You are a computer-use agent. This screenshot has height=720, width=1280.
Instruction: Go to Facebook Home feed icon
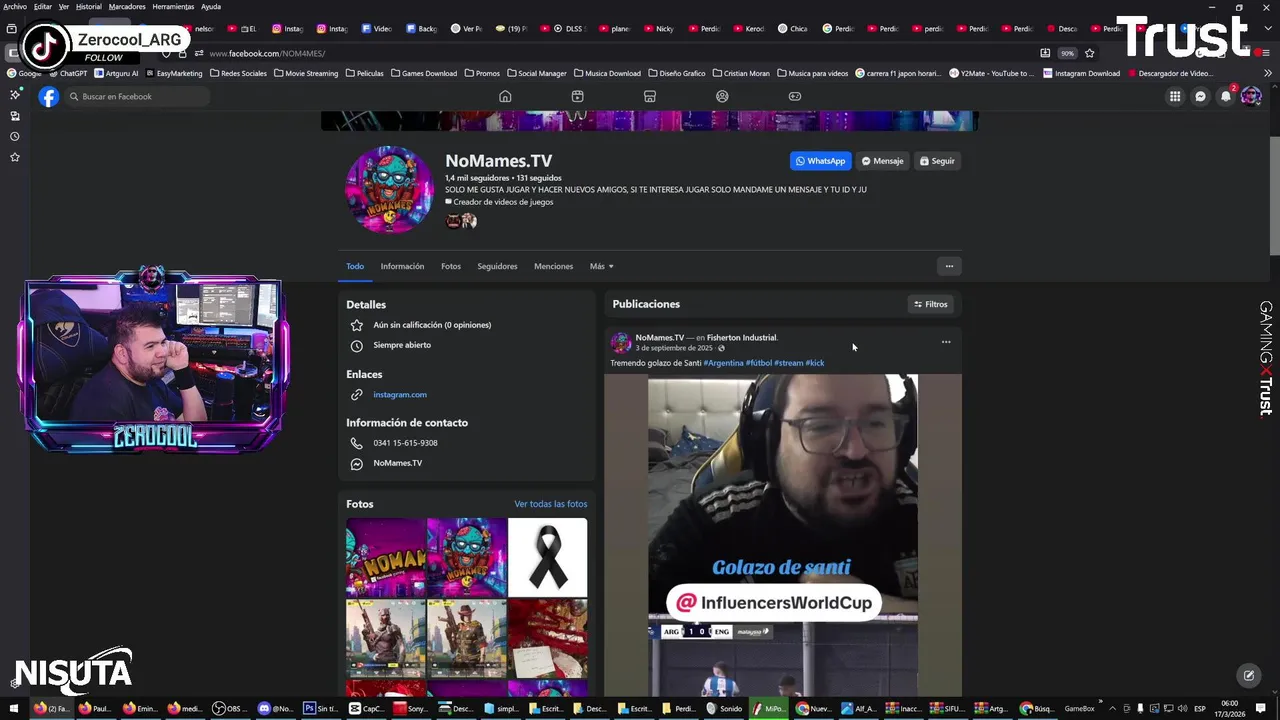pyautogui.click(x=505, y=96)
